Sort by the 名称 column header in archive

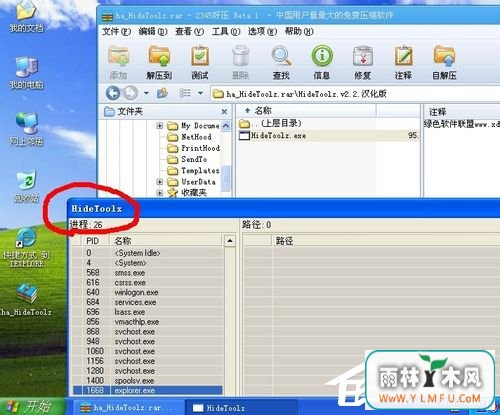306,110
